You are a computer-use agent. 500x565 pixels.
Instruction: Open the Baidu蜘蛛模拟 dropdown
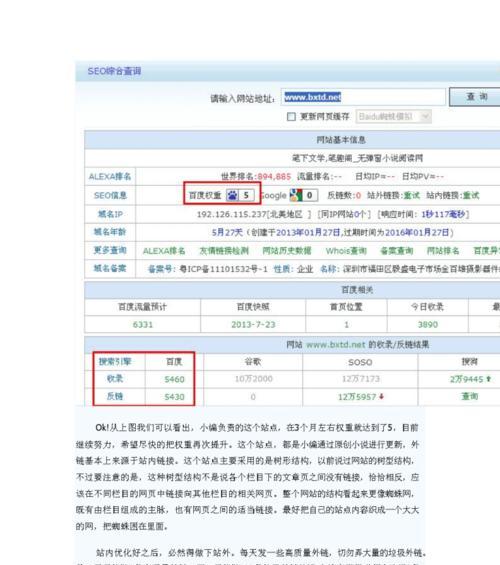393,116
